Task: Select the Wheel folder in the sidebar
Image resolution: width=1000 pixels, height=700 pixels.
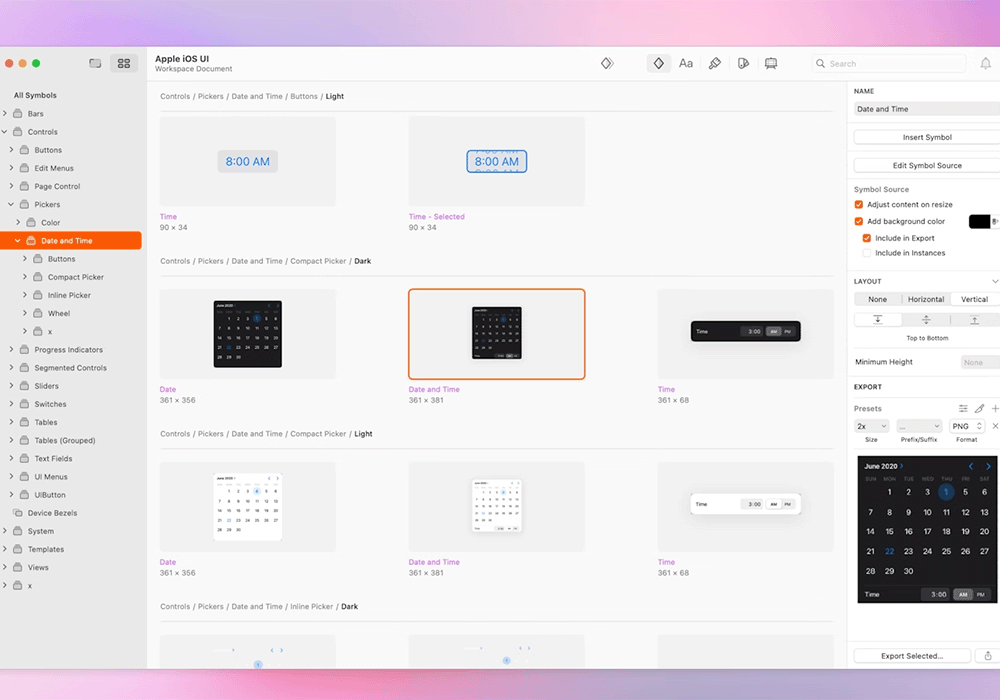Action: (59, 313)
